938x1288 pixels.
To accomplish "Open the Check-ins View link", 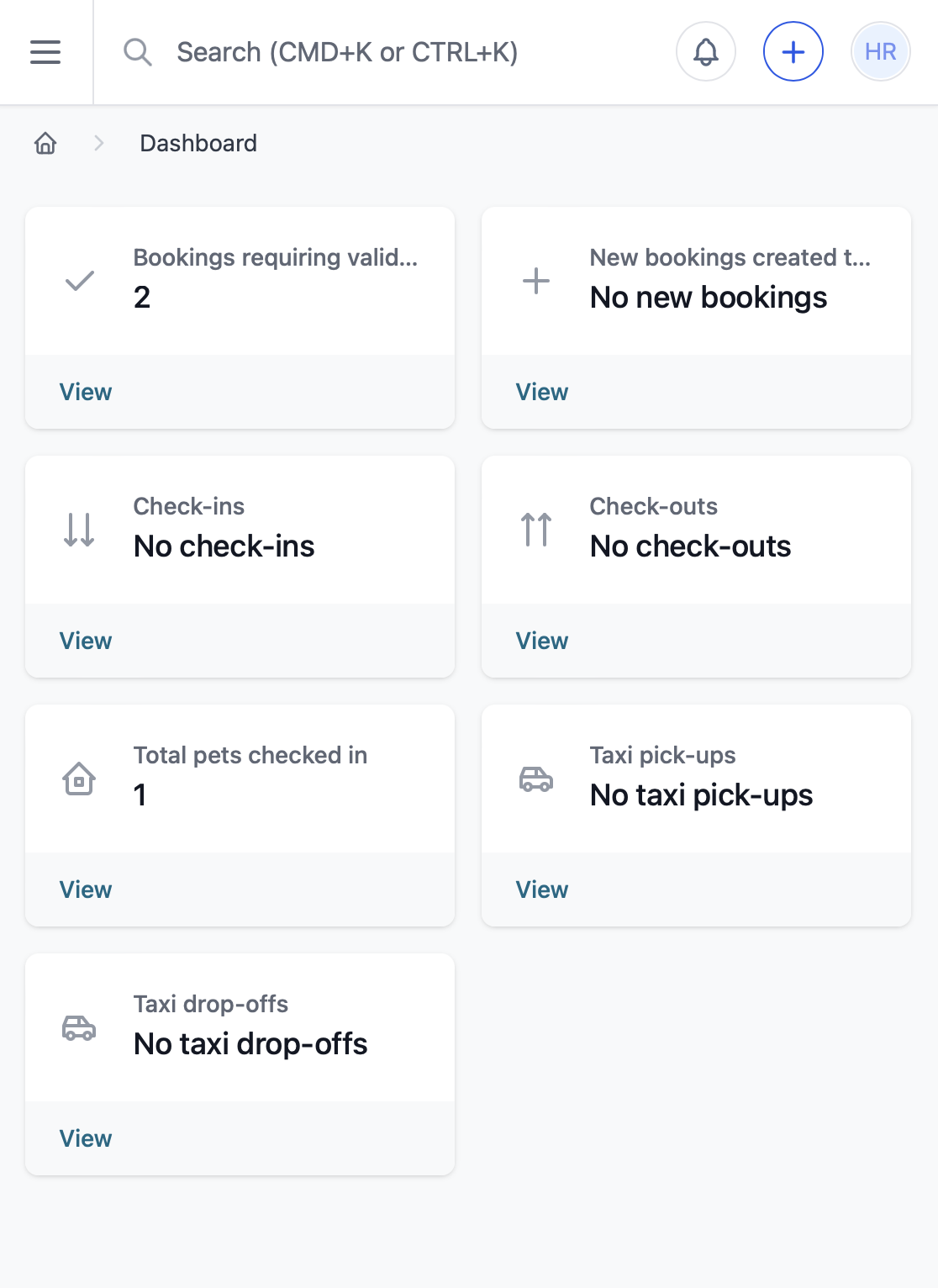I will click(86, 641).
